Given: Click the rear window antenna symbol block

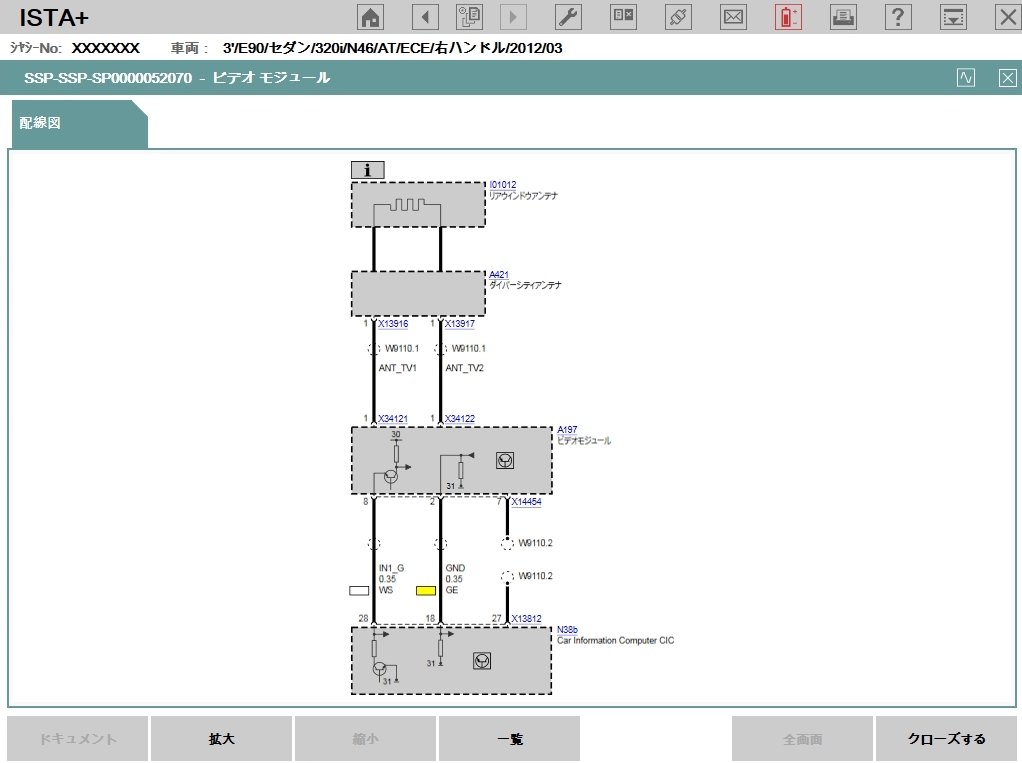Looking at the screenshot, I should [418, 205].
